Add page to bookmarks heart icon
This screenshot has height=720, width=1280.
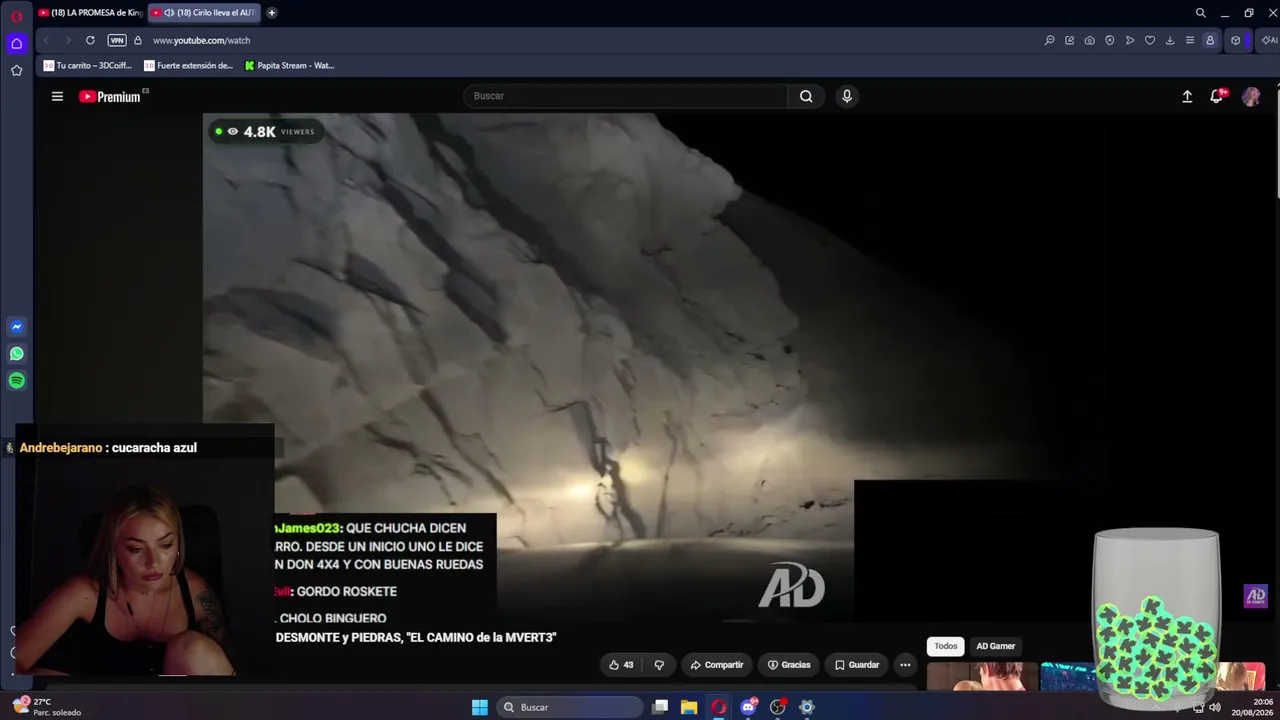(1149, 40)
